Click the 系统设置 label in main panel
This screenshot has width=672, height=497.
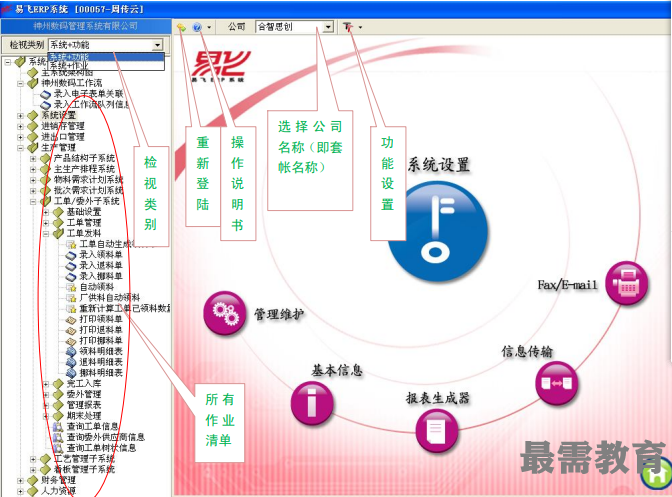point(438,165)
